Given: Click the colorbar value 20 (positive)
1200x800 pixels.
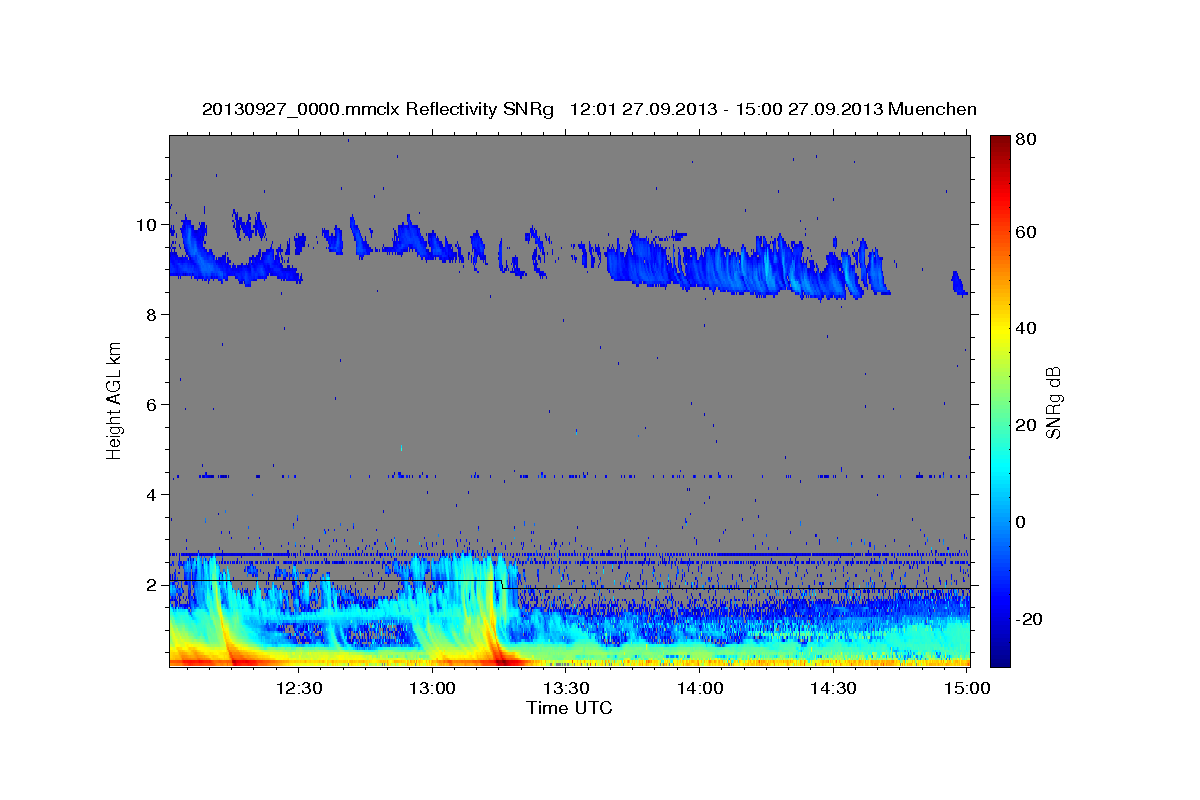Looking at the screenshot, I should click(1024, 425).
